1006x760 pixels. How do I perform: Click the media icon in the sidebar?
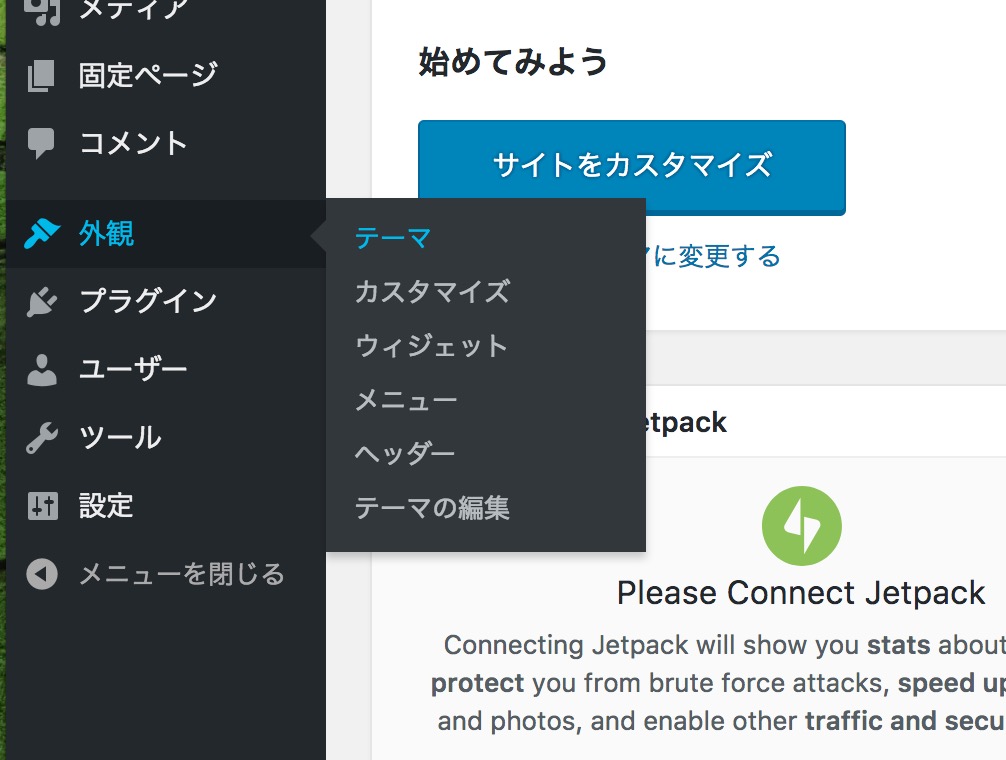[42, 10]
